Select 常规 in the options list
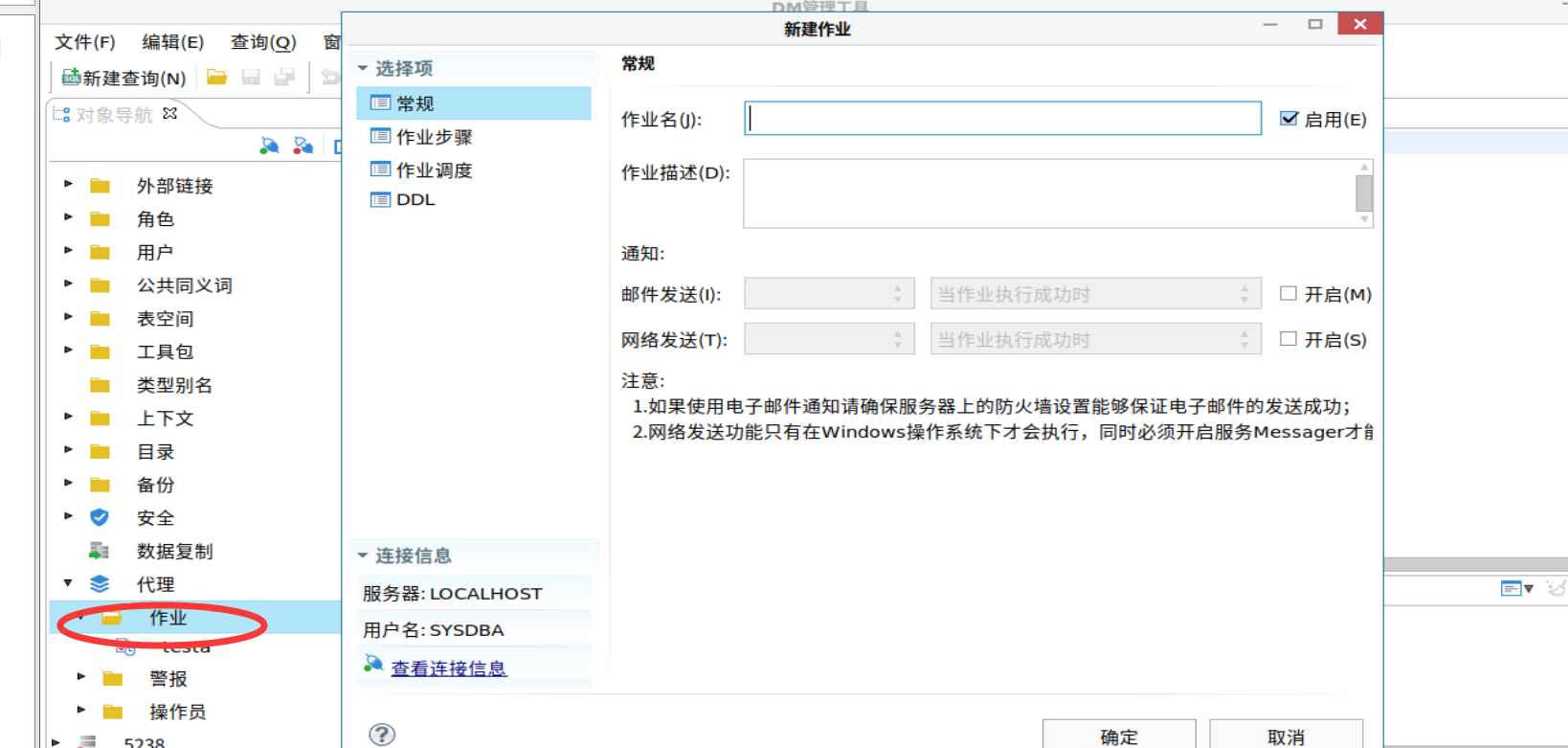Screen dimensions: 1568x748 tap(474, 102)
